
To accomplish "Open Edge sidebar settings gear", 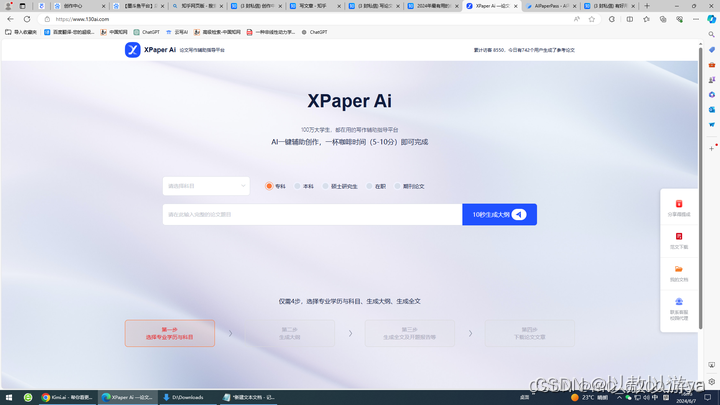I will coord(711,382).
